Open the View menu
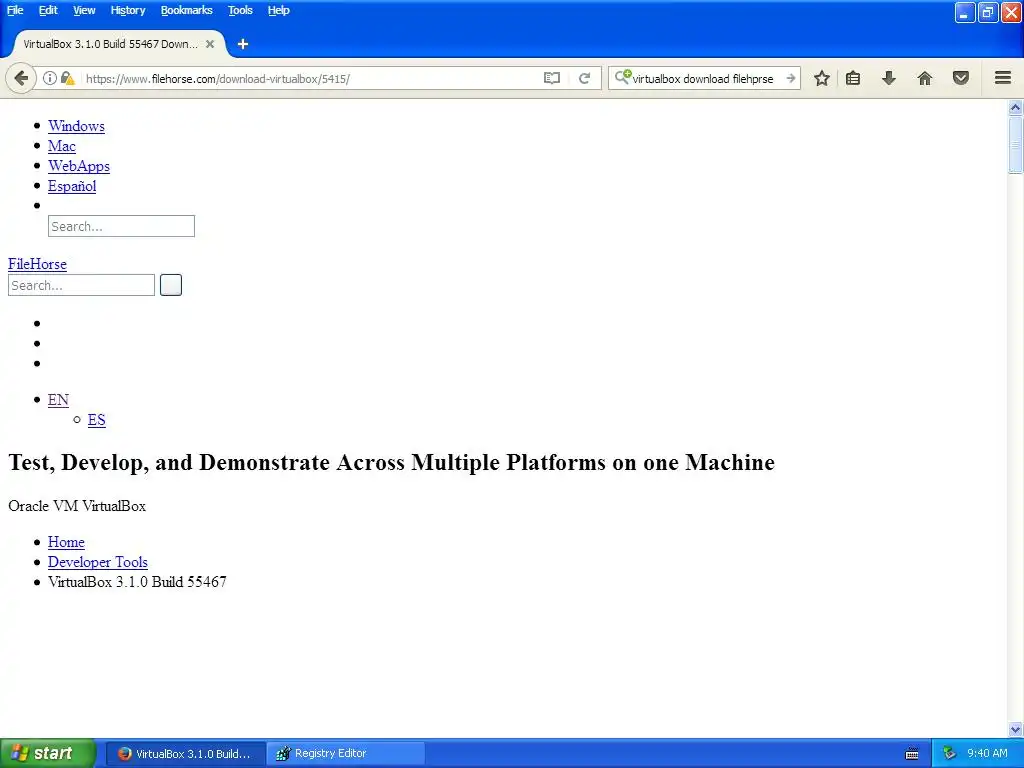Screen dimensions: 1024x768 pyautogui.click(x=84, y=10)
